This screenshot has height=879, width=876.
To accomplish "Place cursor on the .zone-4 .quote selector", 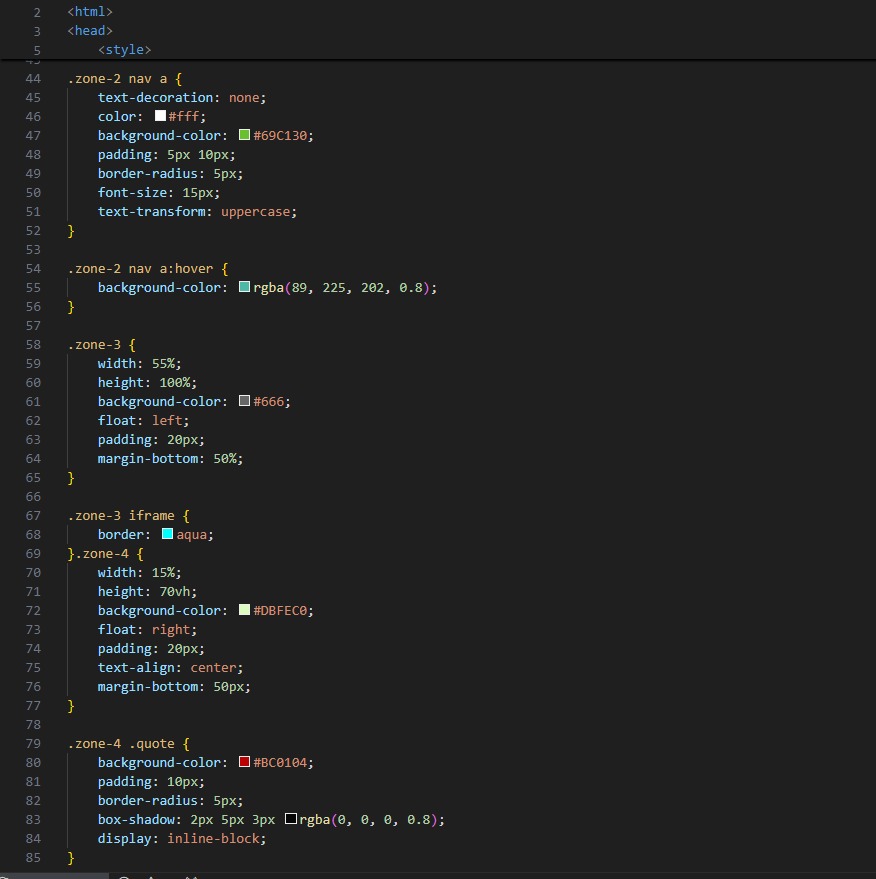I will [x=121, y=744].
